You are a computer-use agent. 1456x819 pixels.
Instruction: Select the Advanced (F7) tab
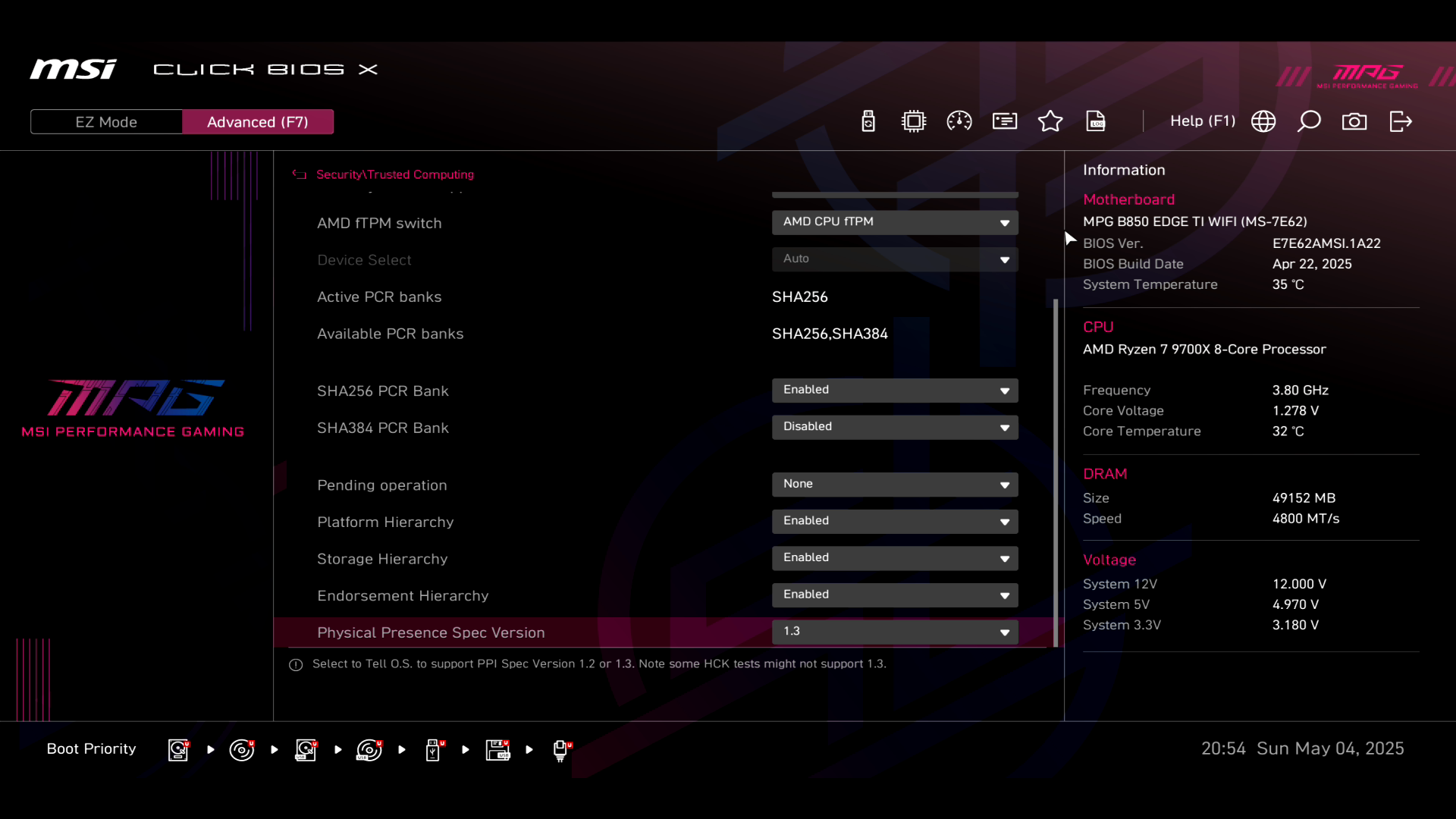tap(258, 122)
